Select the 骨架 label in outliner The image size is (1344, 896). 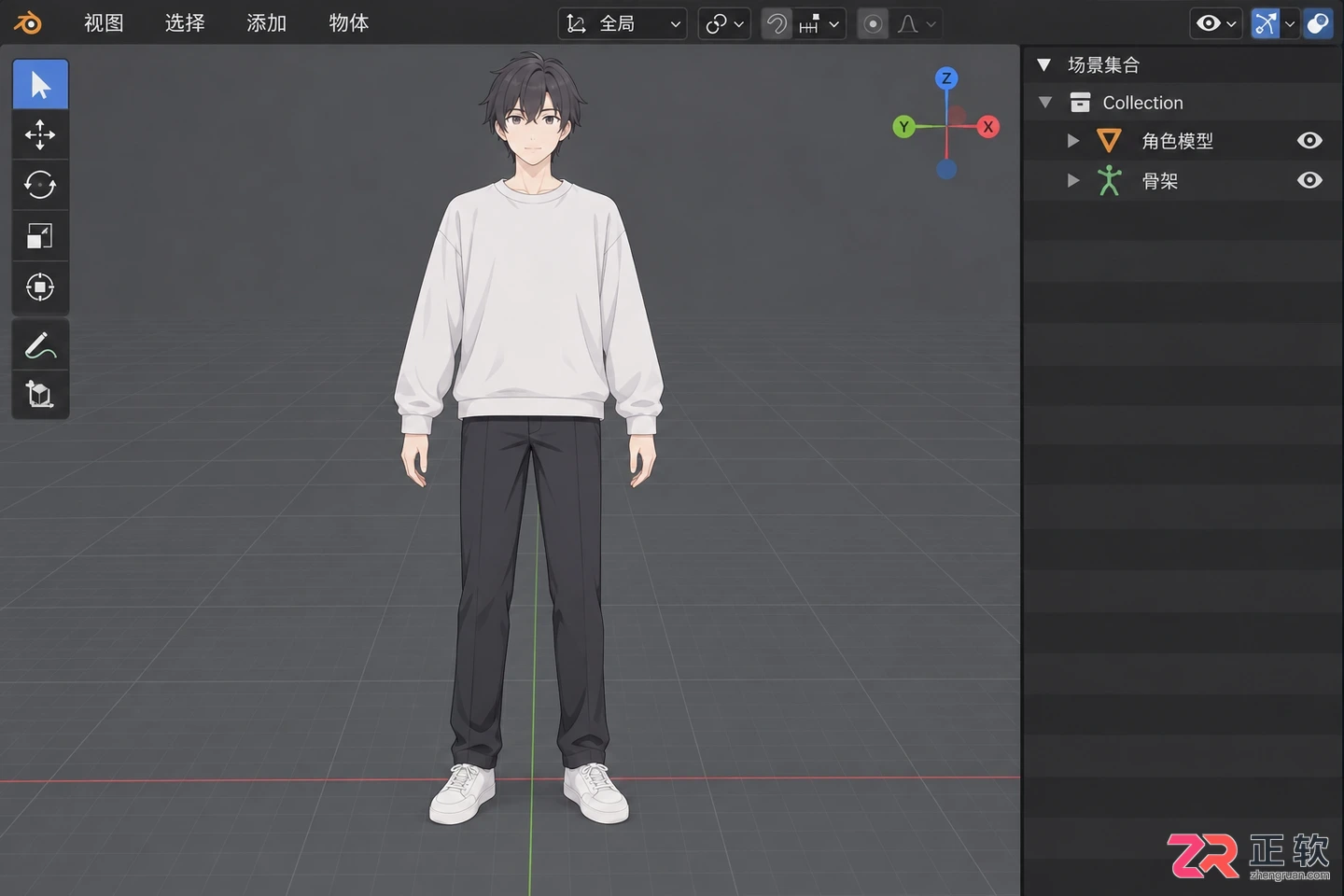pos(1160,181)
